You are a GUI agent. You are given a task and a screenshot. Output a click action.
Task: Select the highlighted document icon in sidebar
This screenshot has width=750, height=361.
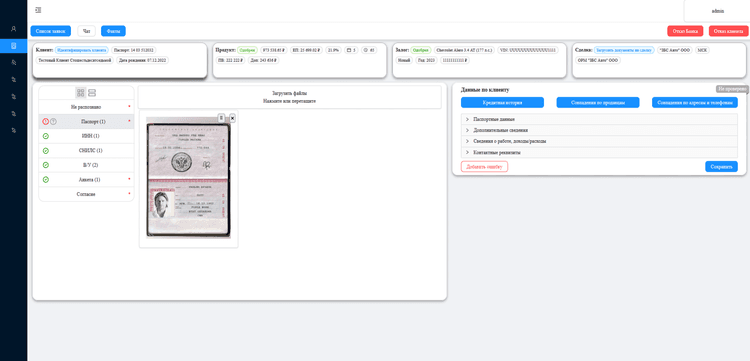(x=13, y=46)
